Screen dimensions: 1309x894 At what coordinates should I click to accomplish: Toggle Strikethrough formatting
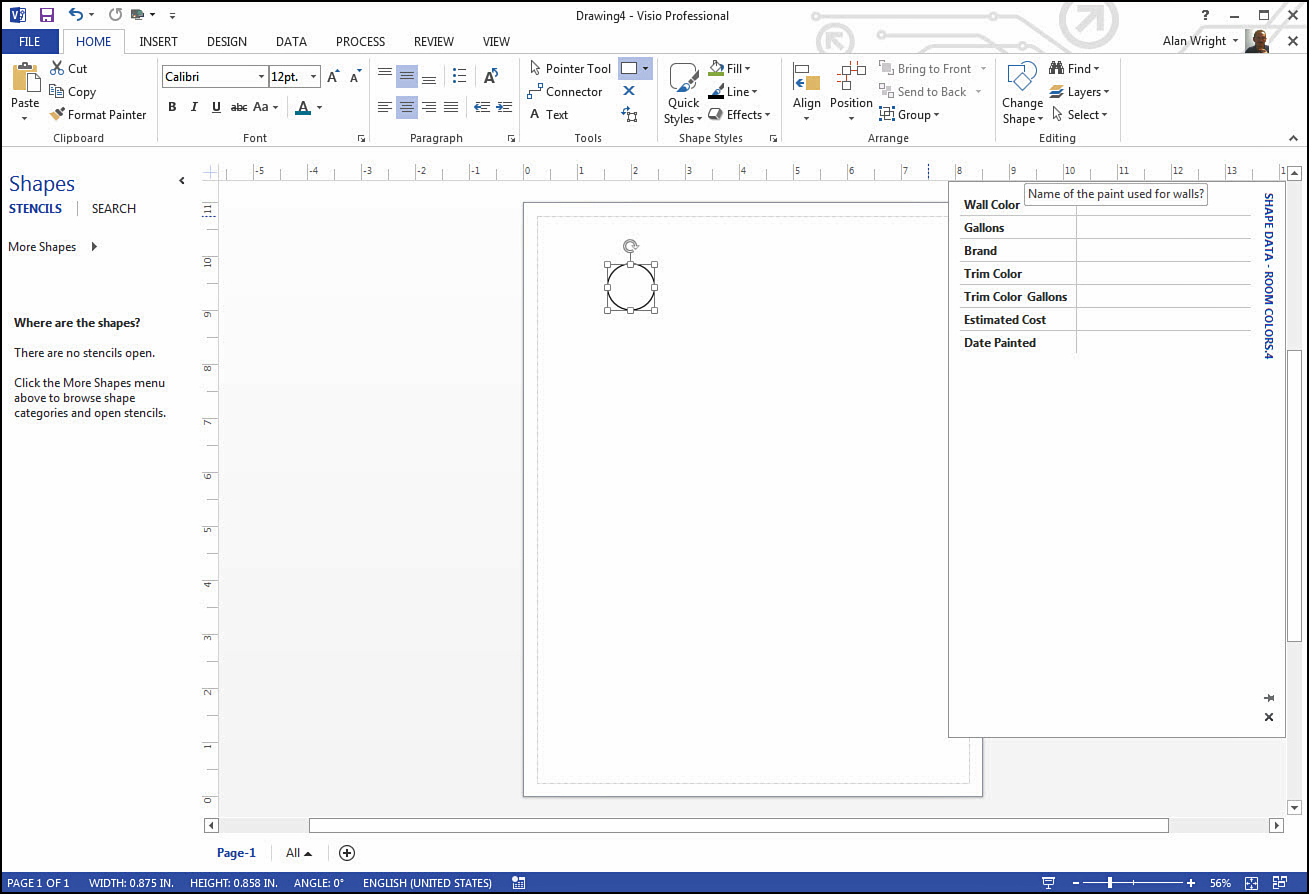click(239, 107)
